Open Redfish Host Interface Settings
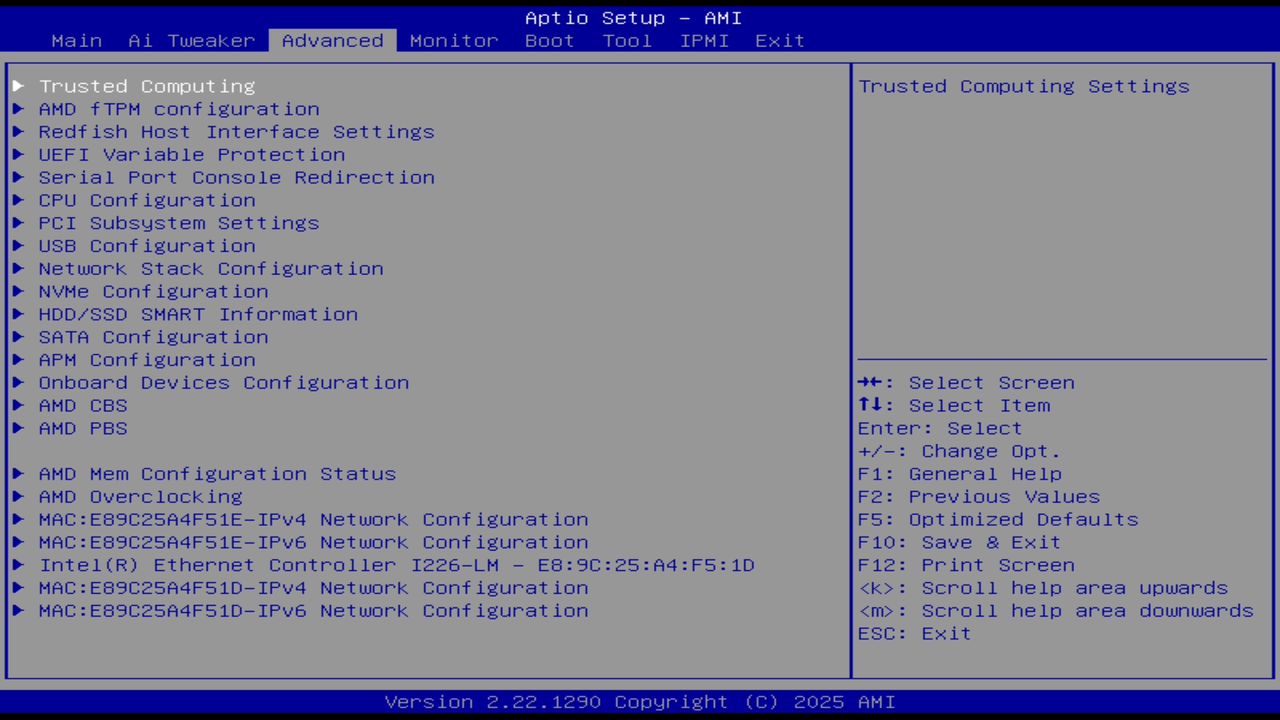1280x720 pixels. tap(236, 131)
